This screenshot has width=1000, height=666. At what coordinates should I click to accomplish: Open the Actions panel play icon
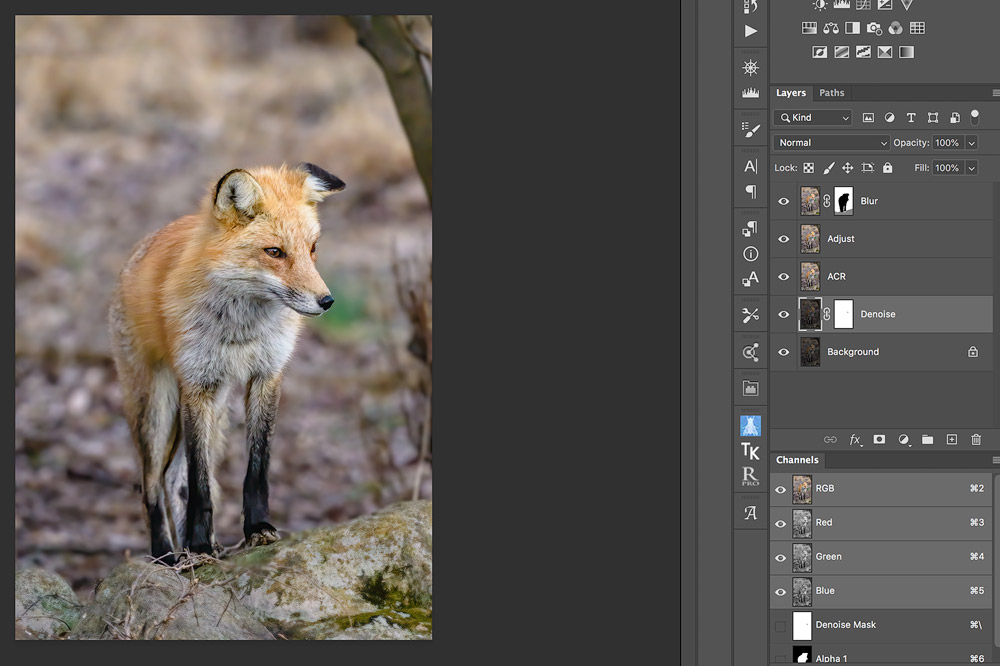750,31
